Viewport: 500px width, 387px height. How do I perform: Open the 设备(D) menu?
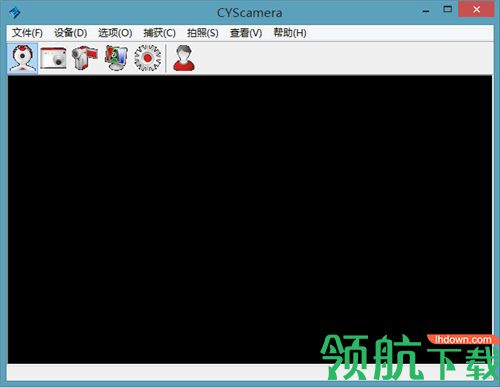pos(71,33)
